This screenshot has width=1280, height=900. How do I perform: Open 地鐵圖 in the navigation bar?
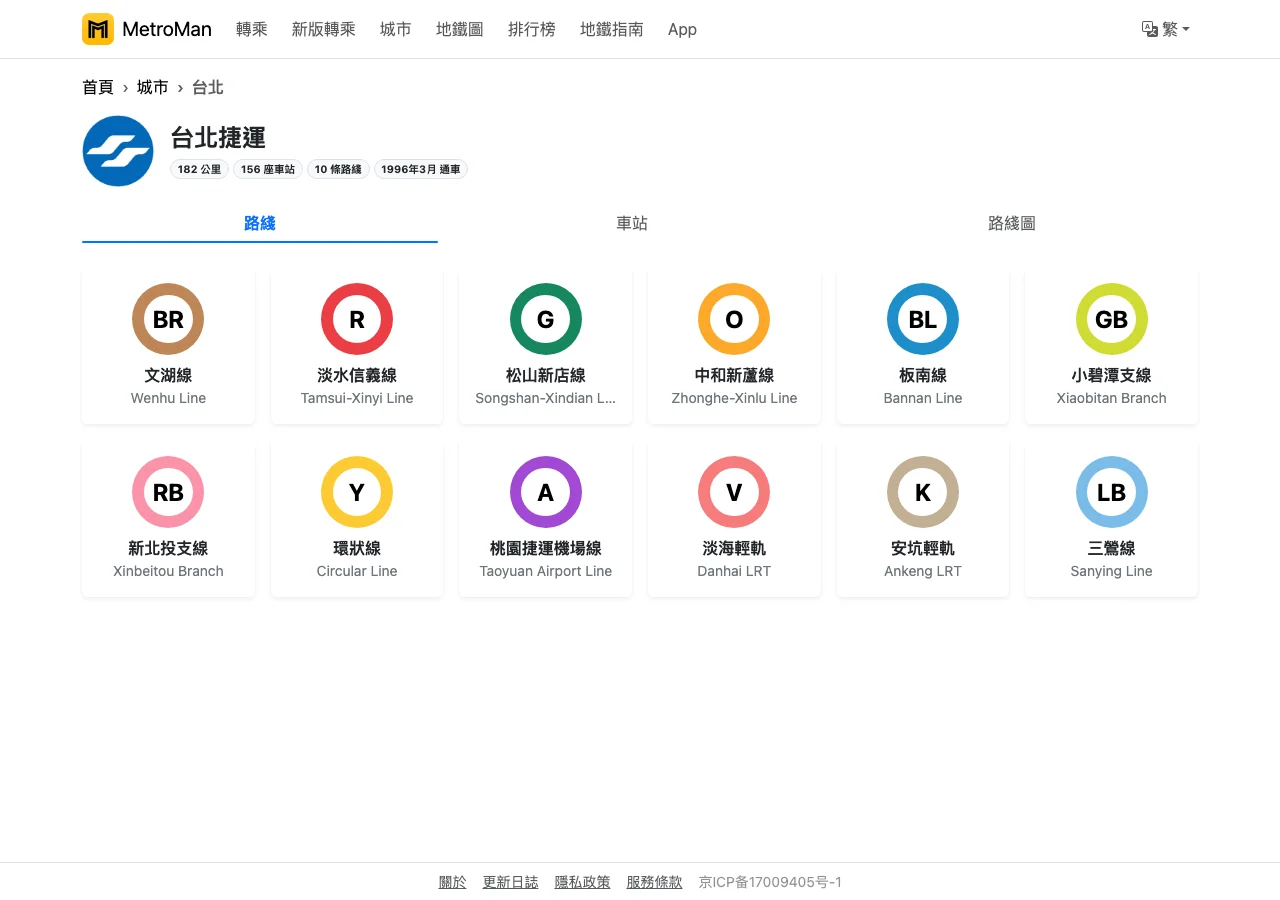coord(460,29)
